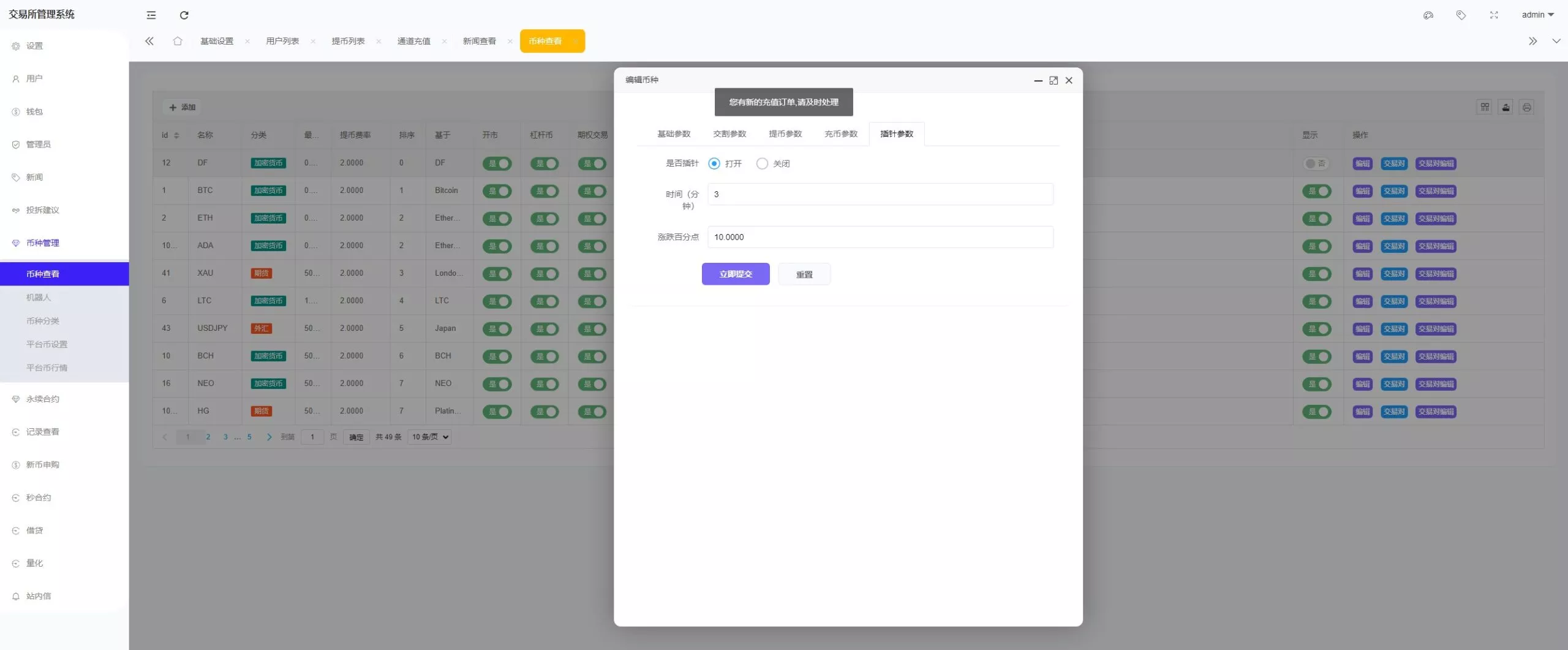The width and height of the screenshot is (1568, 650).
Task: Open the 10条/页 page size dropdown
Action: [x=429, y=437]
